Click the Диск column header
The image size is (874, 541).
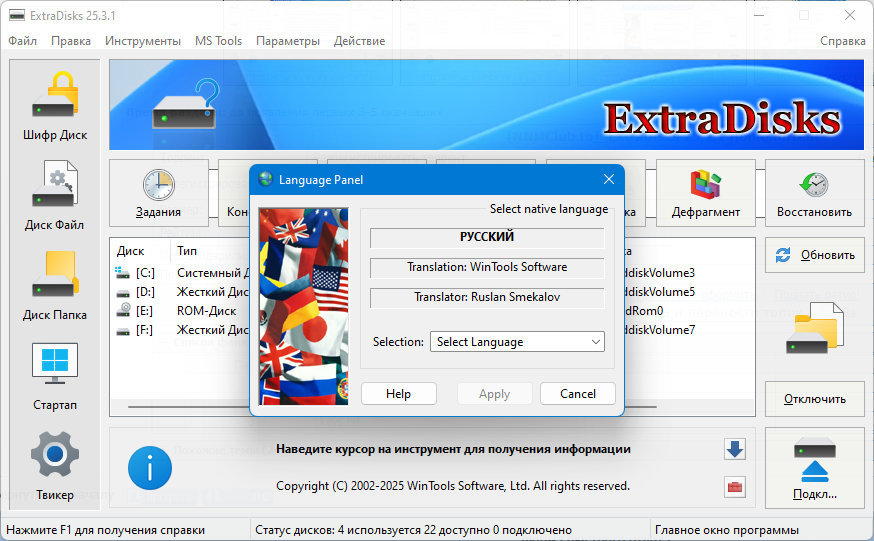[130, 251]
